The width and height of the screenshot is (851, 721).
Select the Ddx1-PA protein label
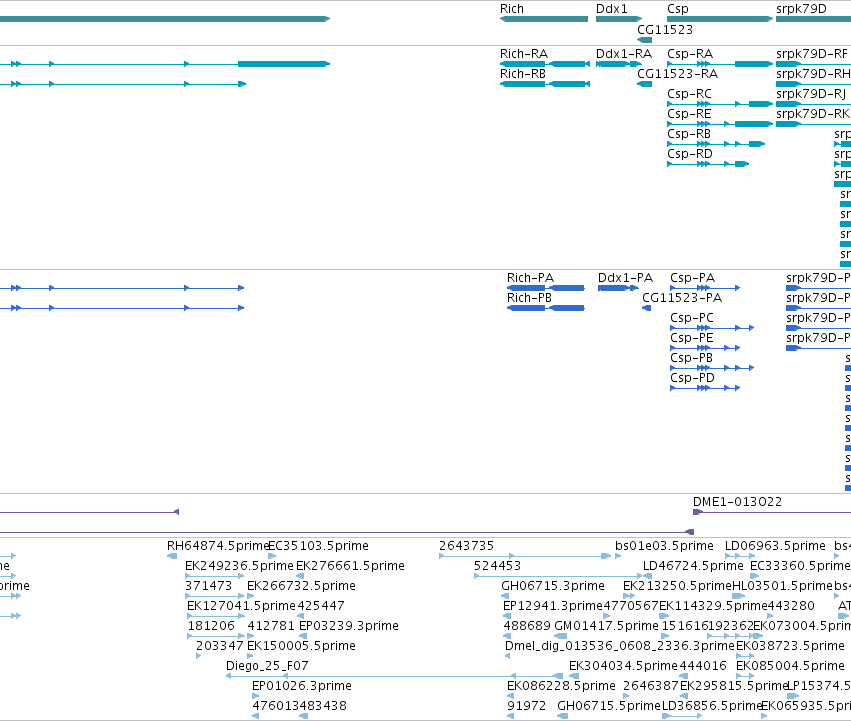click(x=625, y=278)
